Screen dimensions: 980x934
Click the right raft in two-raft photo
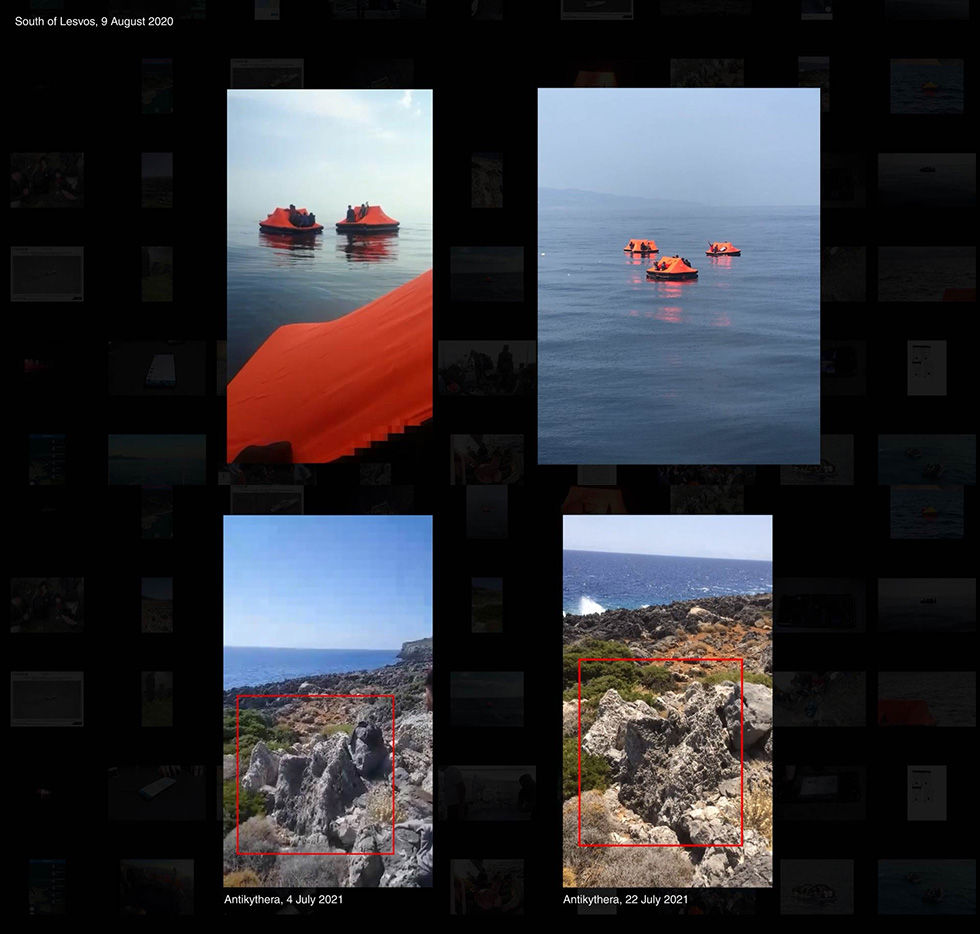pyautogui.click(x=368, y=219)
